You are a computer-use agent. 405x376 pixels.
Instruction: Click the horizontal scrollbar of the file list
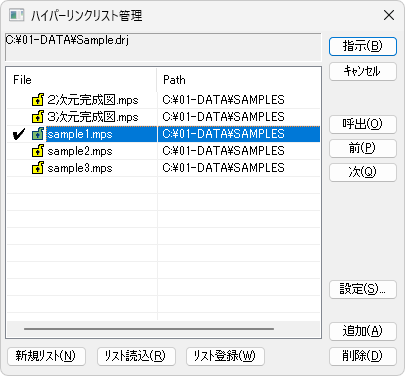pyautogui.click(x=149, y=329)
